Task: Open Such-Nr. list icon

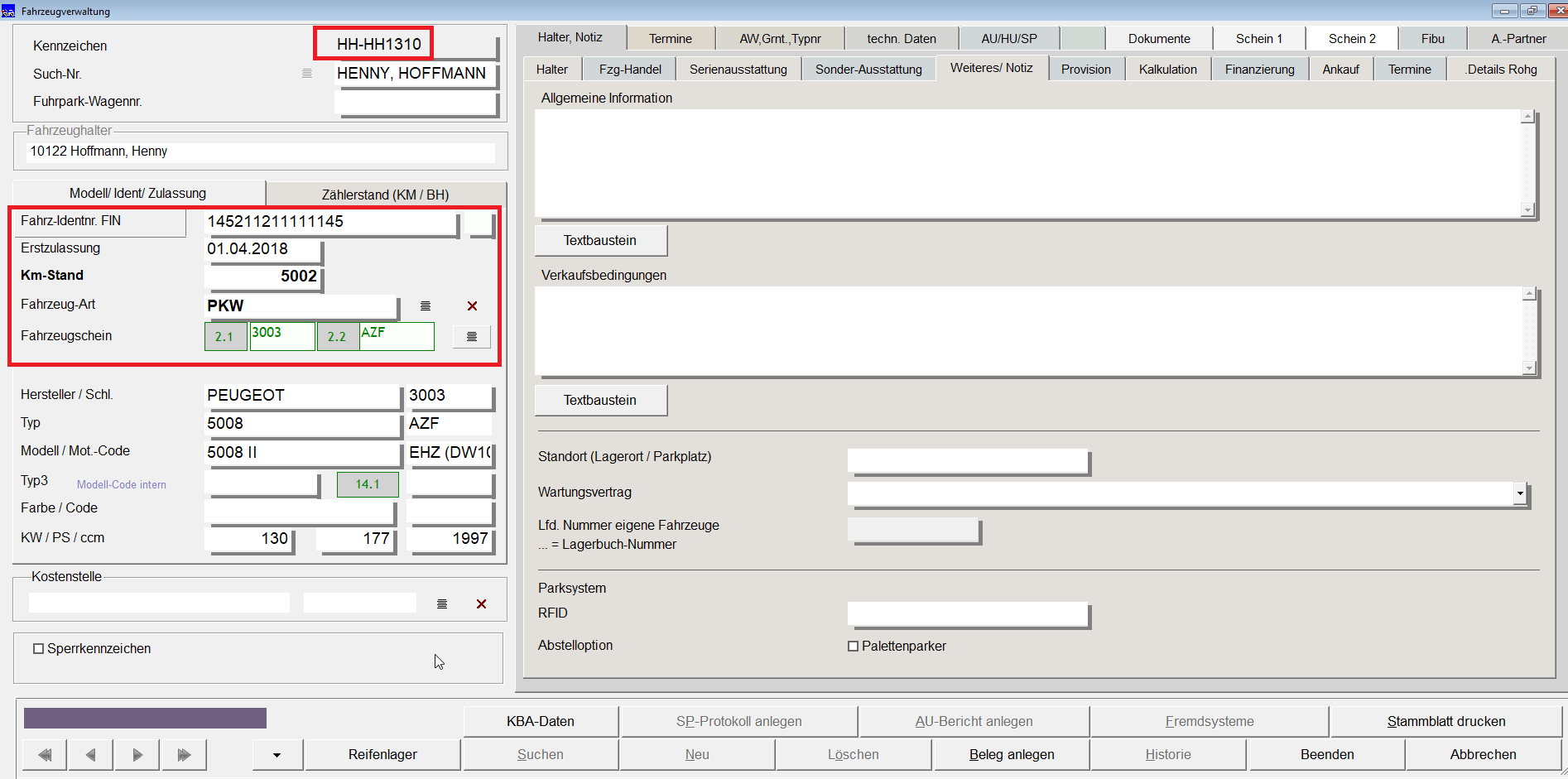Action: tap(307, 74)
